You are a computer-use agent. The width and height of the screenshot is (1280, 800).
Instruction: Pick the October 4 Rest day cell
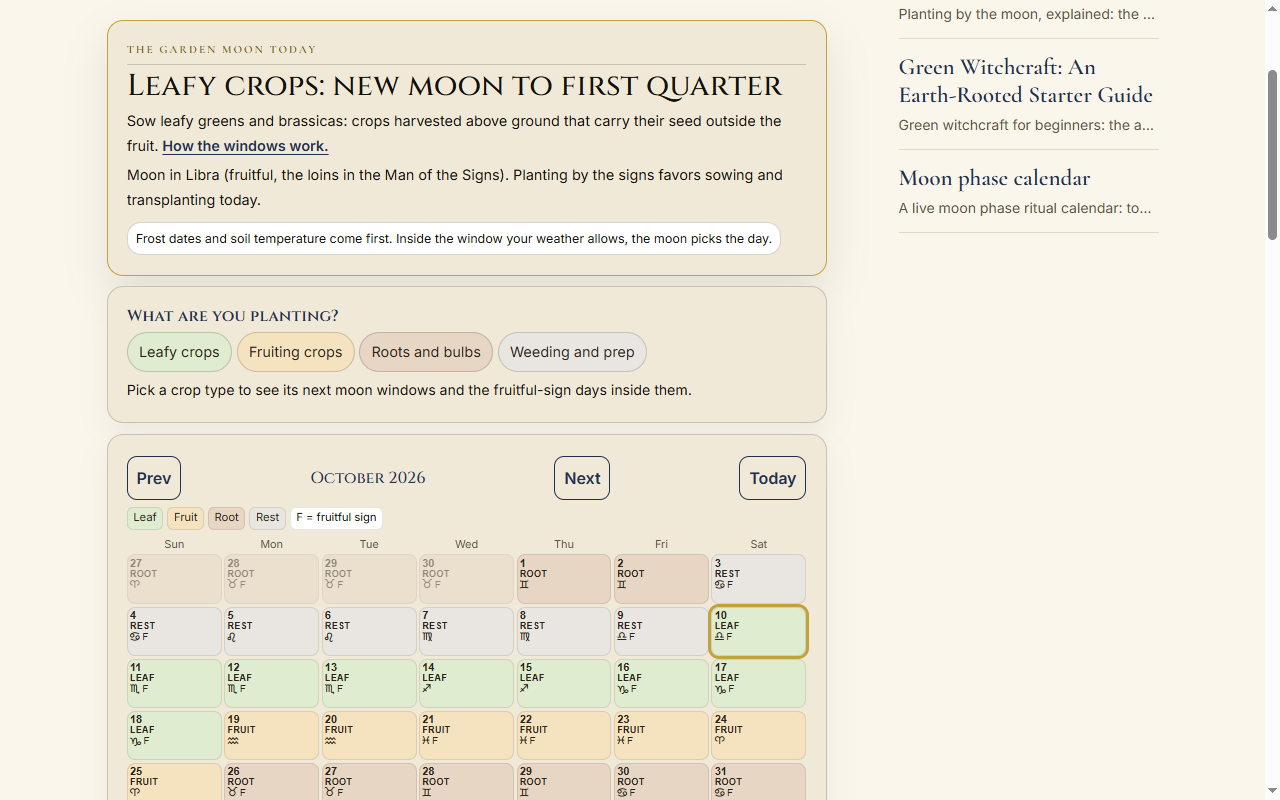[174, 631]
